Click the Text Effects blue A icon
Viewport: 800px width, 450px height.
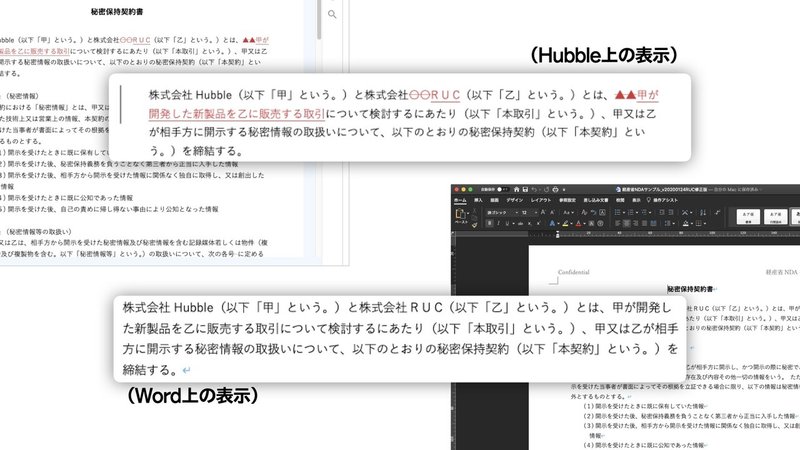(552, 223)
